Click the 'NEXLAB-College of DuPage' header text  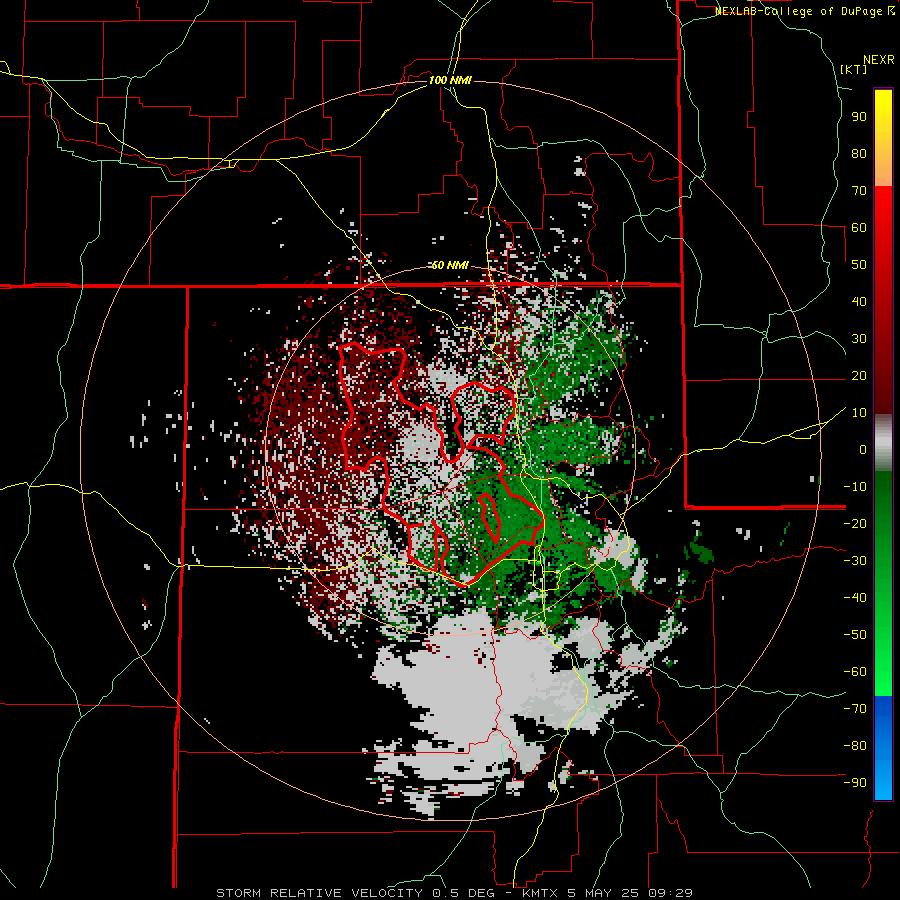(x=800, y=11)
